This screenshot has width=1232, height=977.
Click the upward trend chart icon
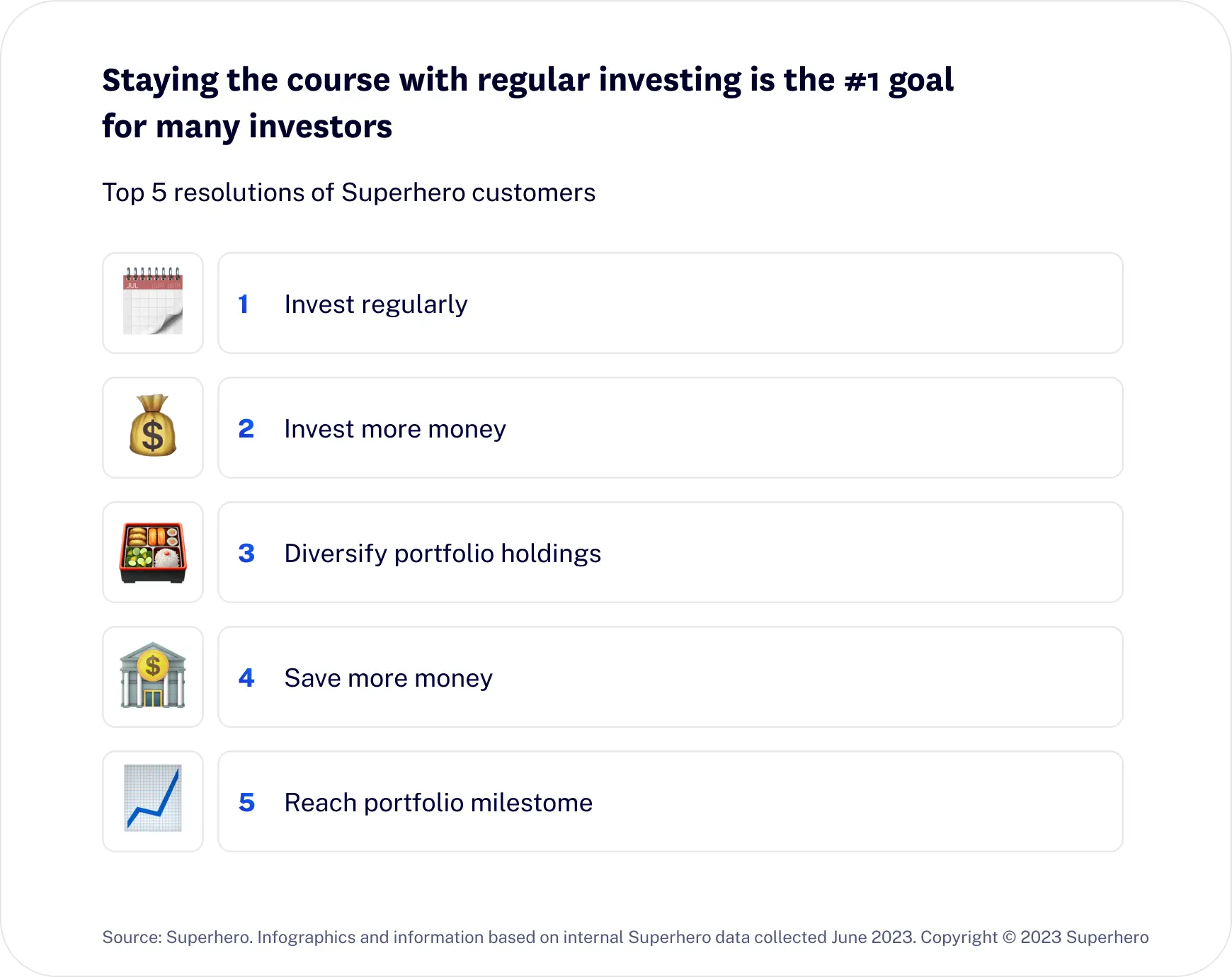(153, 798)
